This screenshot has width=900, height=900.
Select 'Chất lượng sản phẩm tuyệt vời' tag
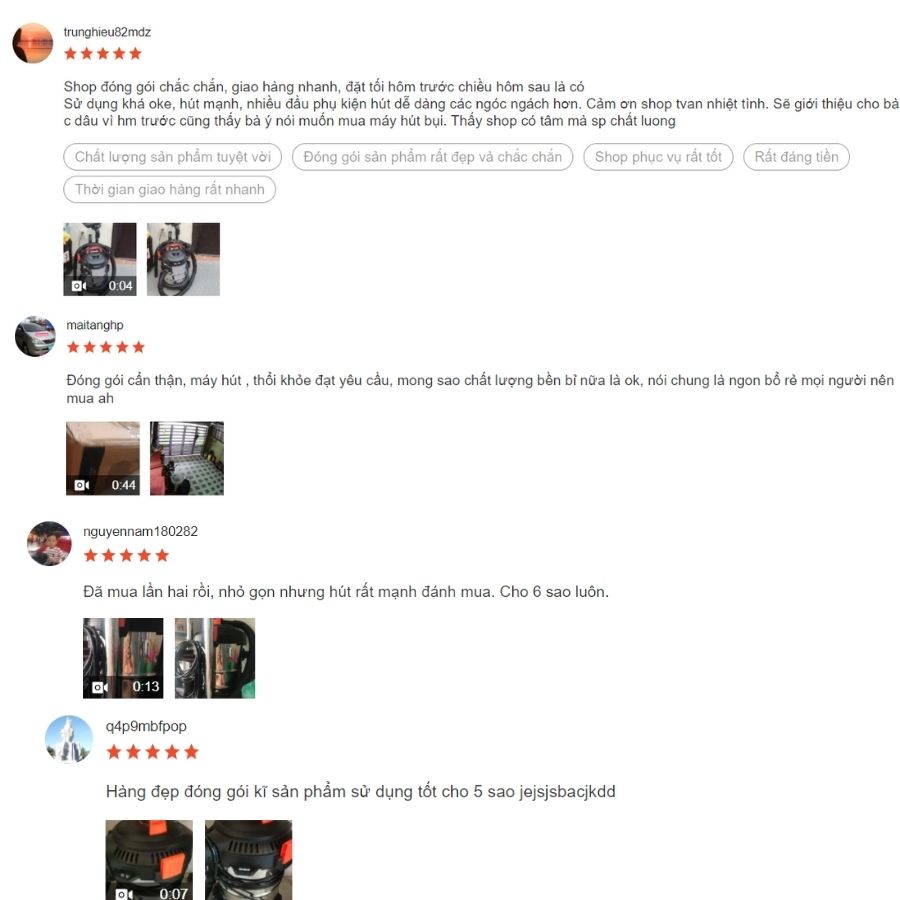click(172, 157)
